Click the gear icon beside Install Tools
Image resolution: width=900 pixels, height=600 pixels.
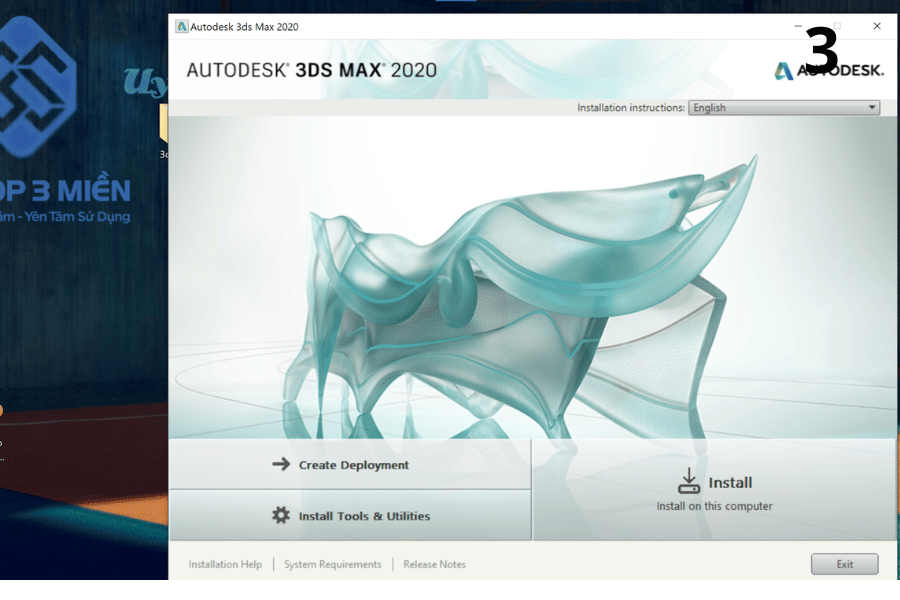[281, 516]
